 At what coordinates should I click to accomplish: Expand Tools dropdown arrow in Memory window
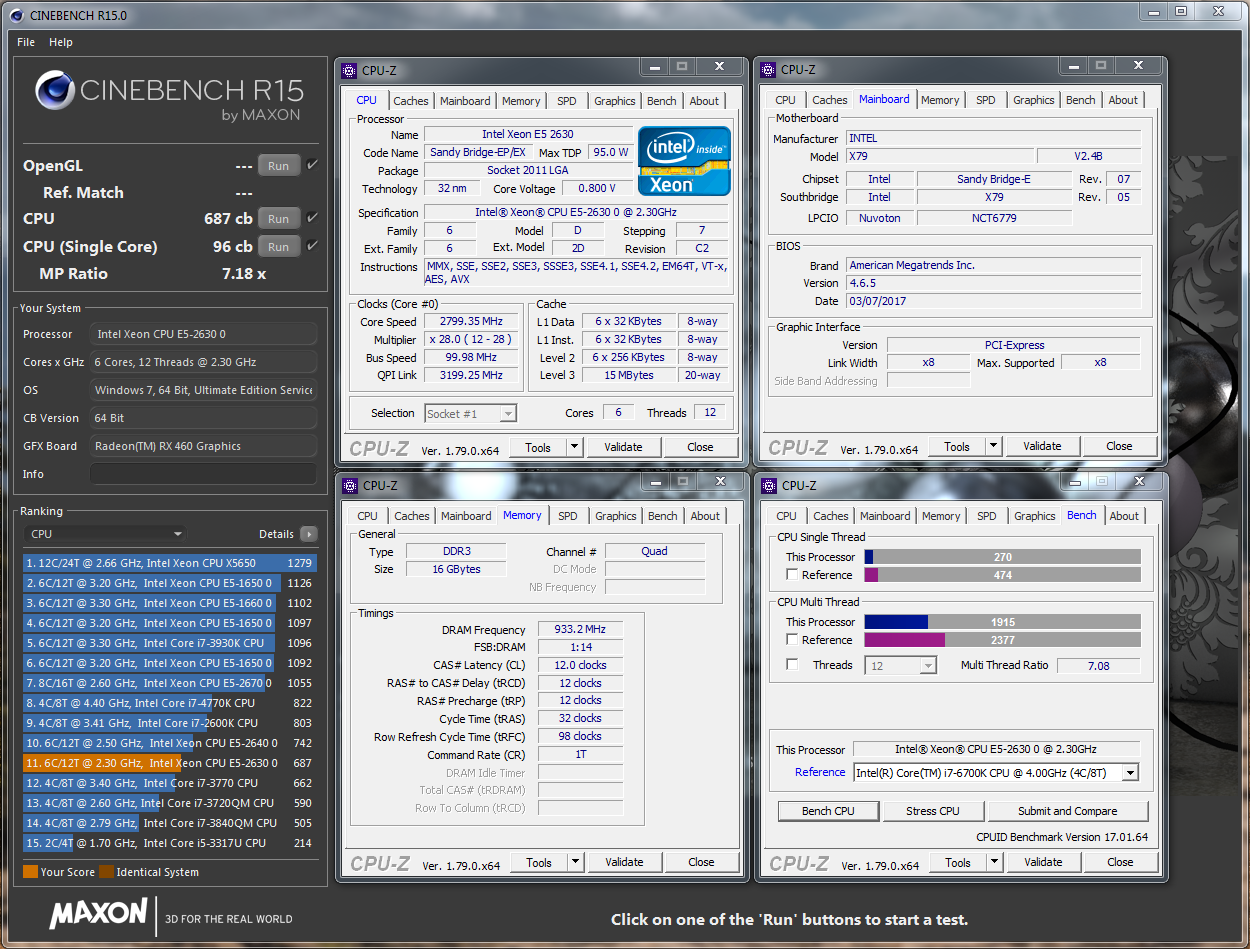576,862
